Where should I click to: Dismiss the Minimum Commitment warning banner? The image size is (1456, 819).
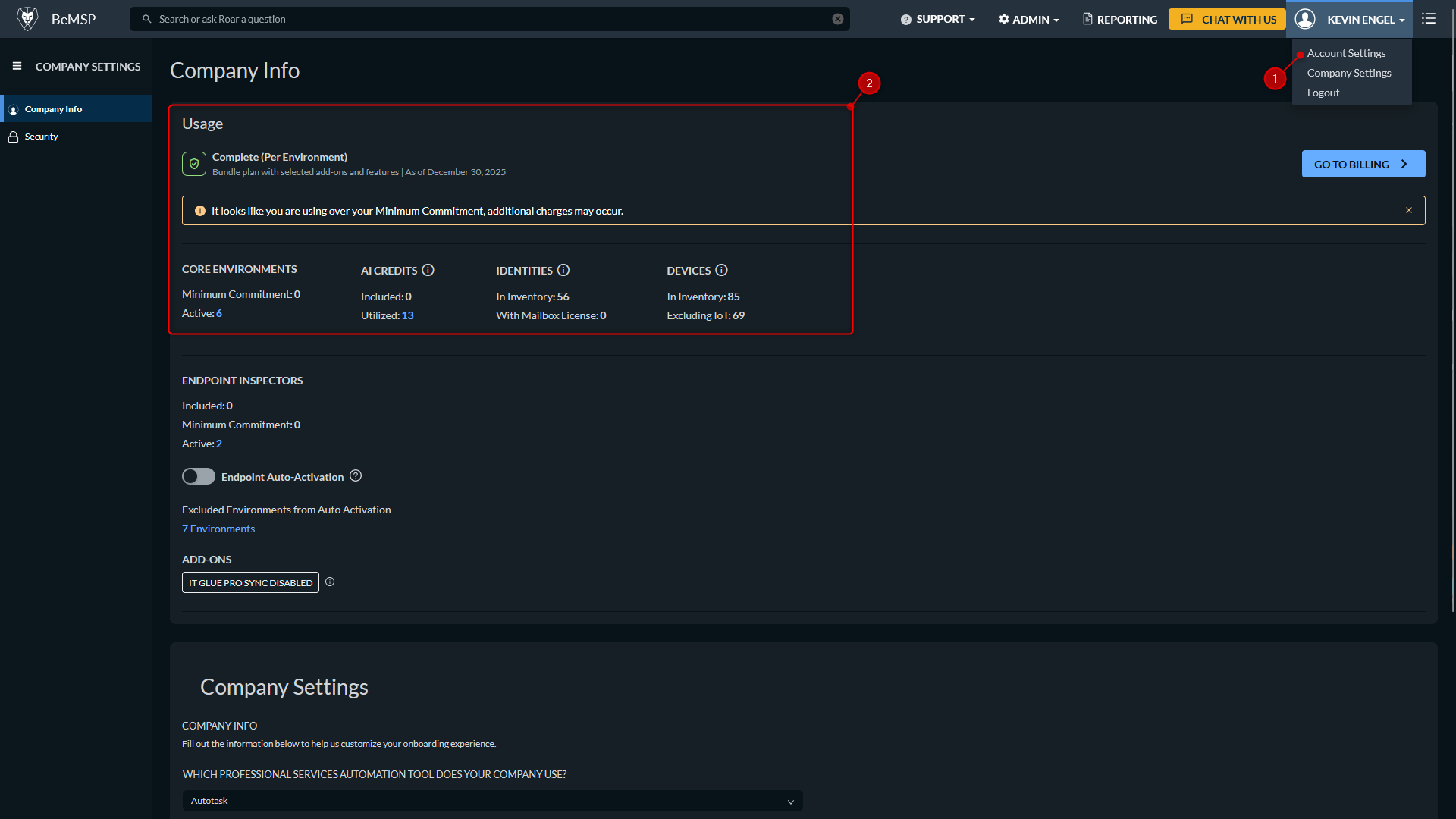click(x=1409, y=211)
